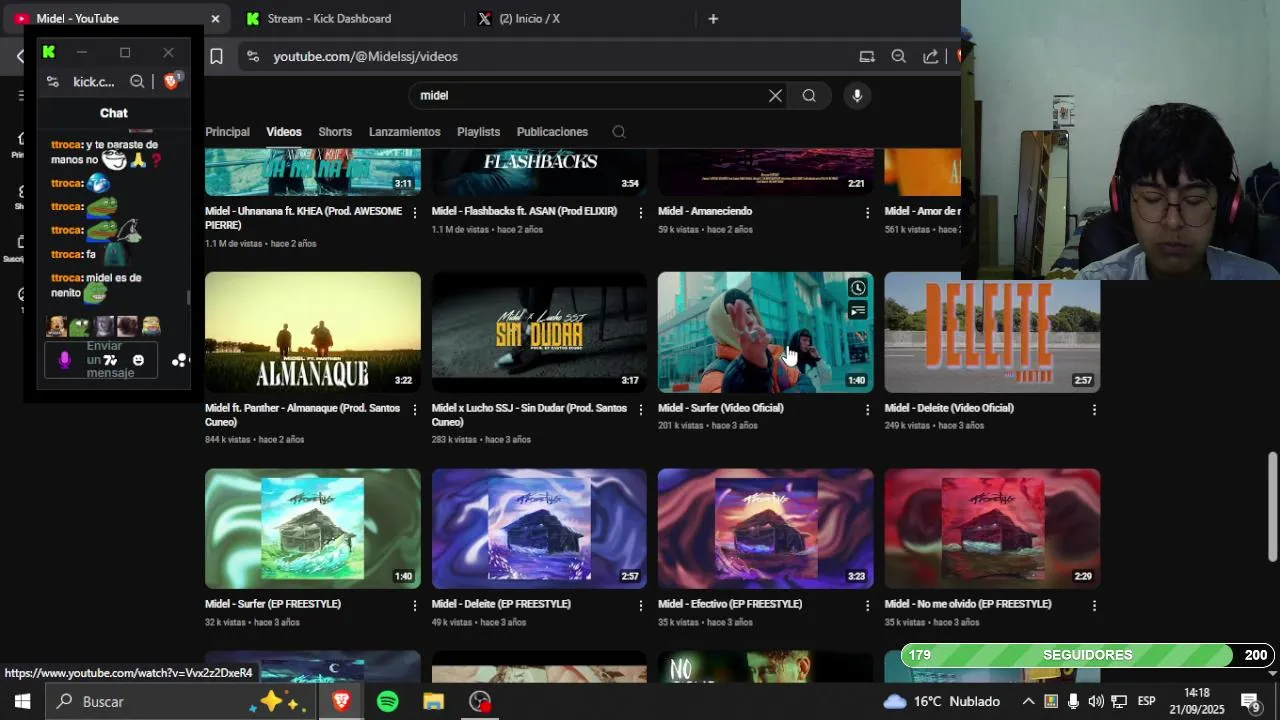This screenshot has height=720, width=1280.
Task: Open channel search magnifier next to Publicaciones
Action: [619, 132]
